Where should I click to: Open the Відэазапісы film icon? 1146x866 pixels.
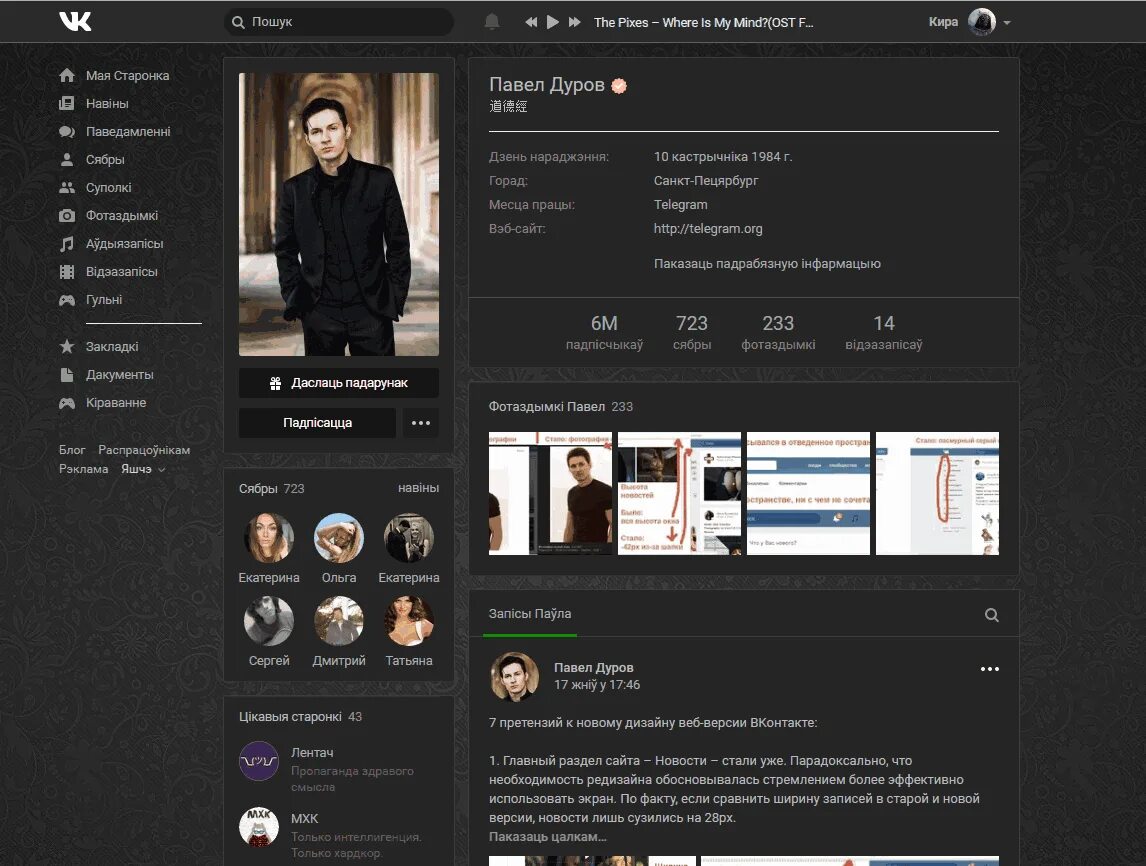click(x=67, y=272)
